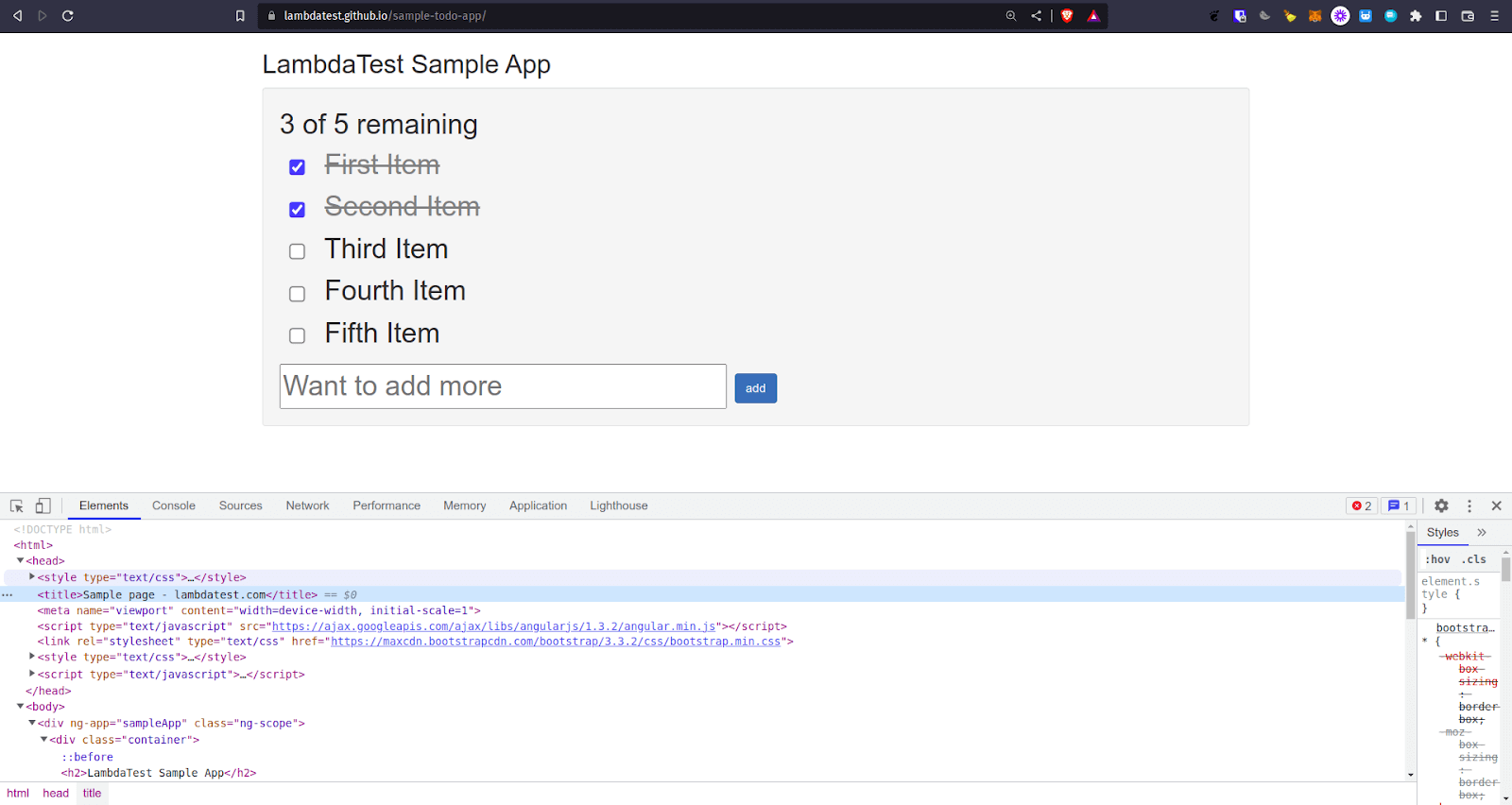
Task: Uncheck the First Item checkbox
Action: pyautogui.click(x=297, y=167)
